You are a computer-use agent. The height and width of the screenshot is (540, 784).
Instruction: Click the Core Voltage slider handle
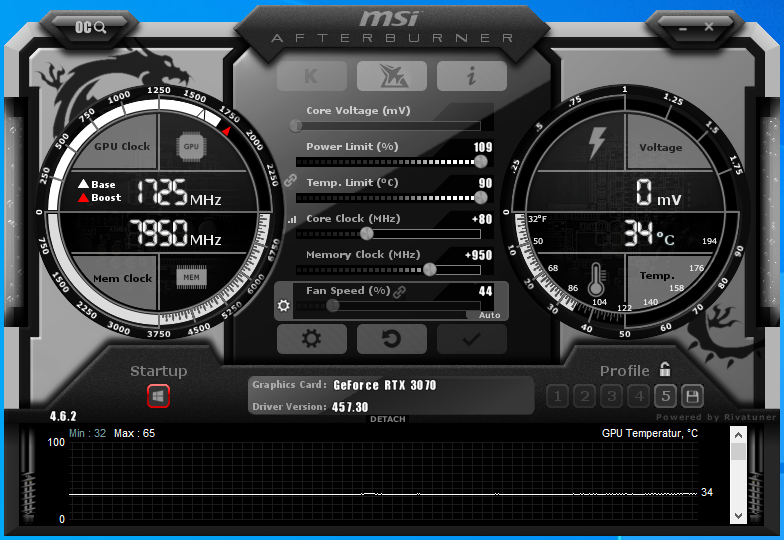tap(296, 125)
